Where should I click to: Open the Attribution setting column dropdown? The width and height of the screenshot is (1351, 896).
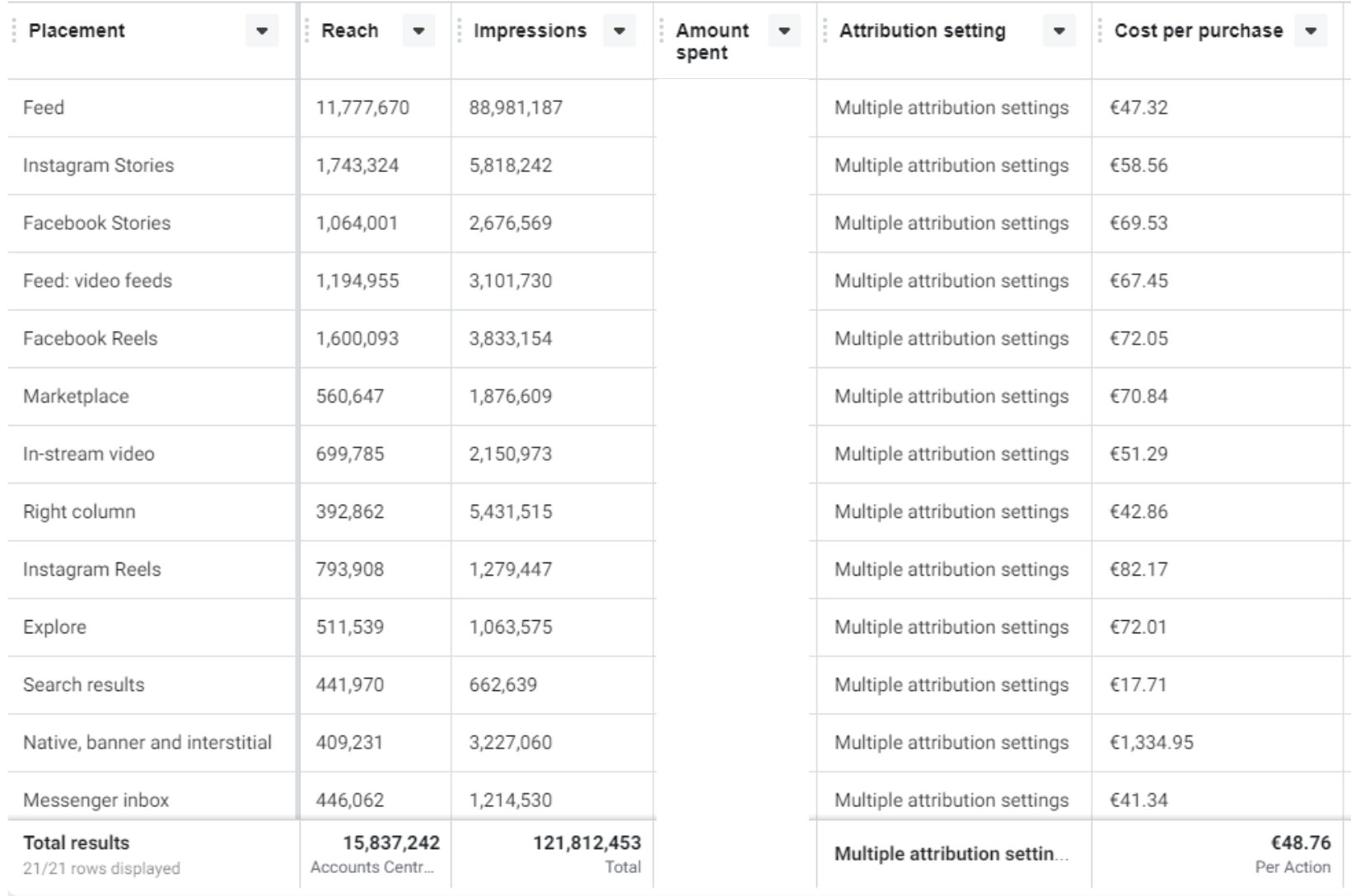[x=1059, y=31]
